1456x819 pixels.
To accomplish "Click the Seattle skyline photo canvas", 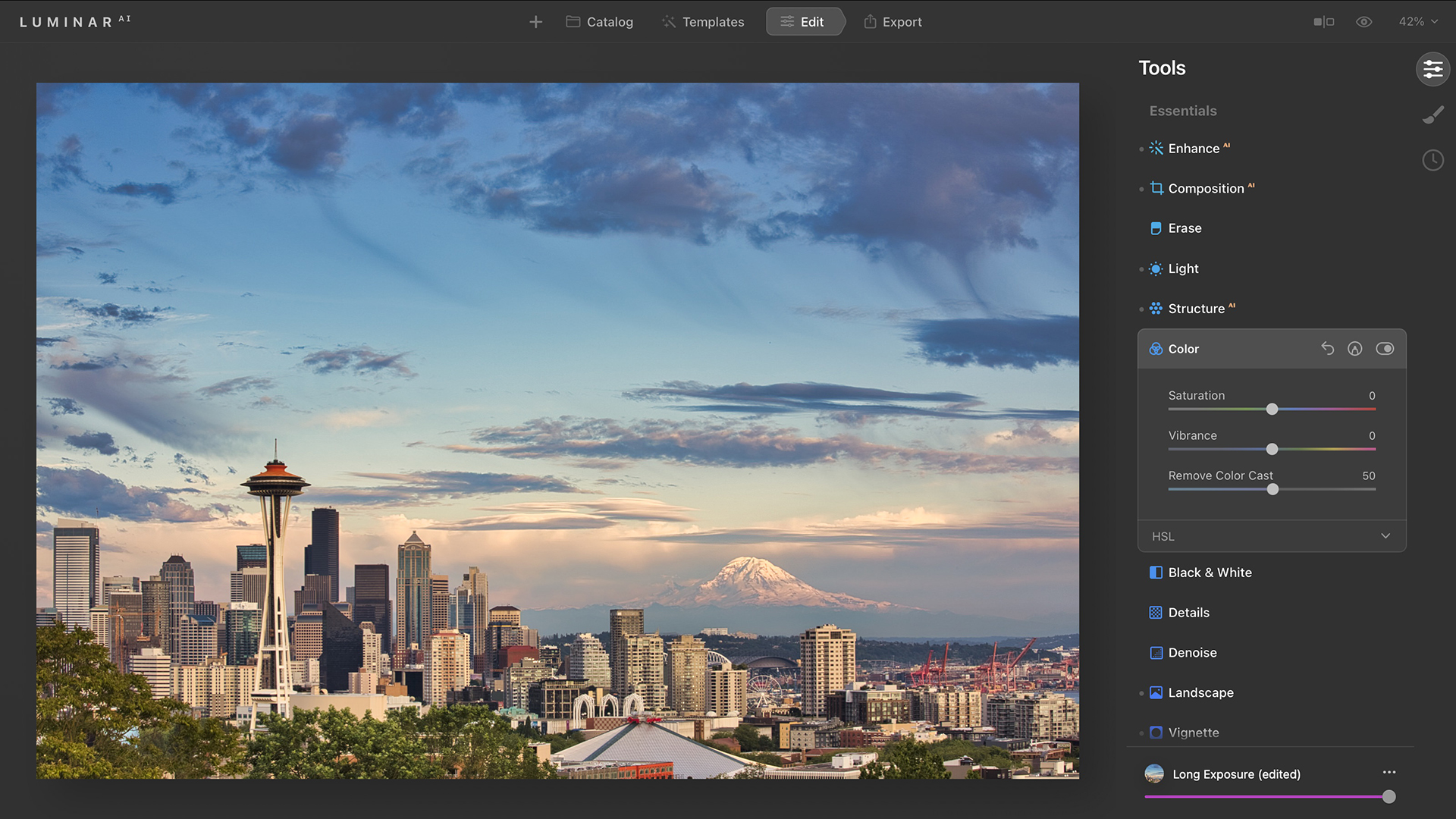I will [557, 431].
